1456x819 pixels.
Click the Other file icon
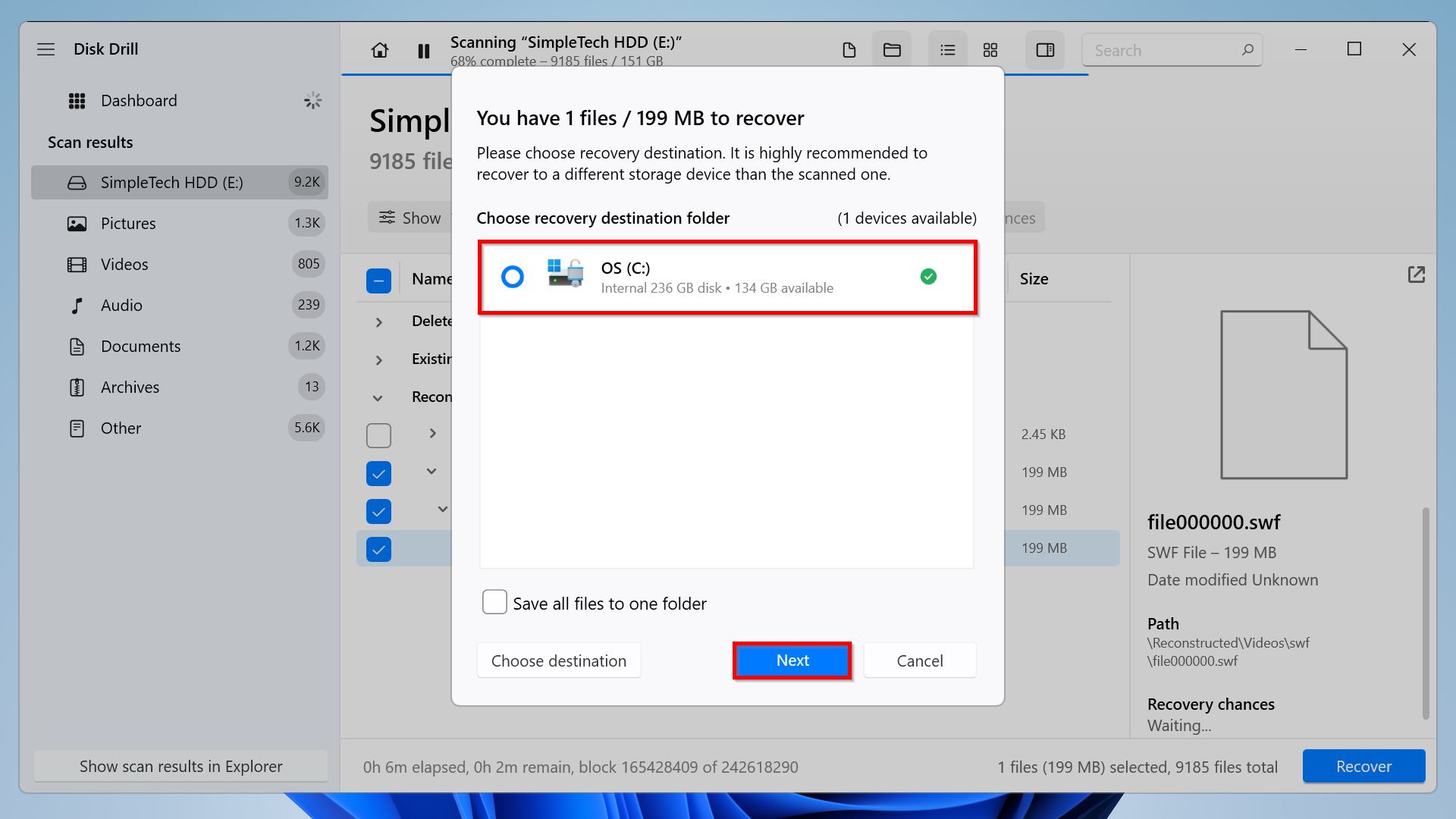click(77, 428)
